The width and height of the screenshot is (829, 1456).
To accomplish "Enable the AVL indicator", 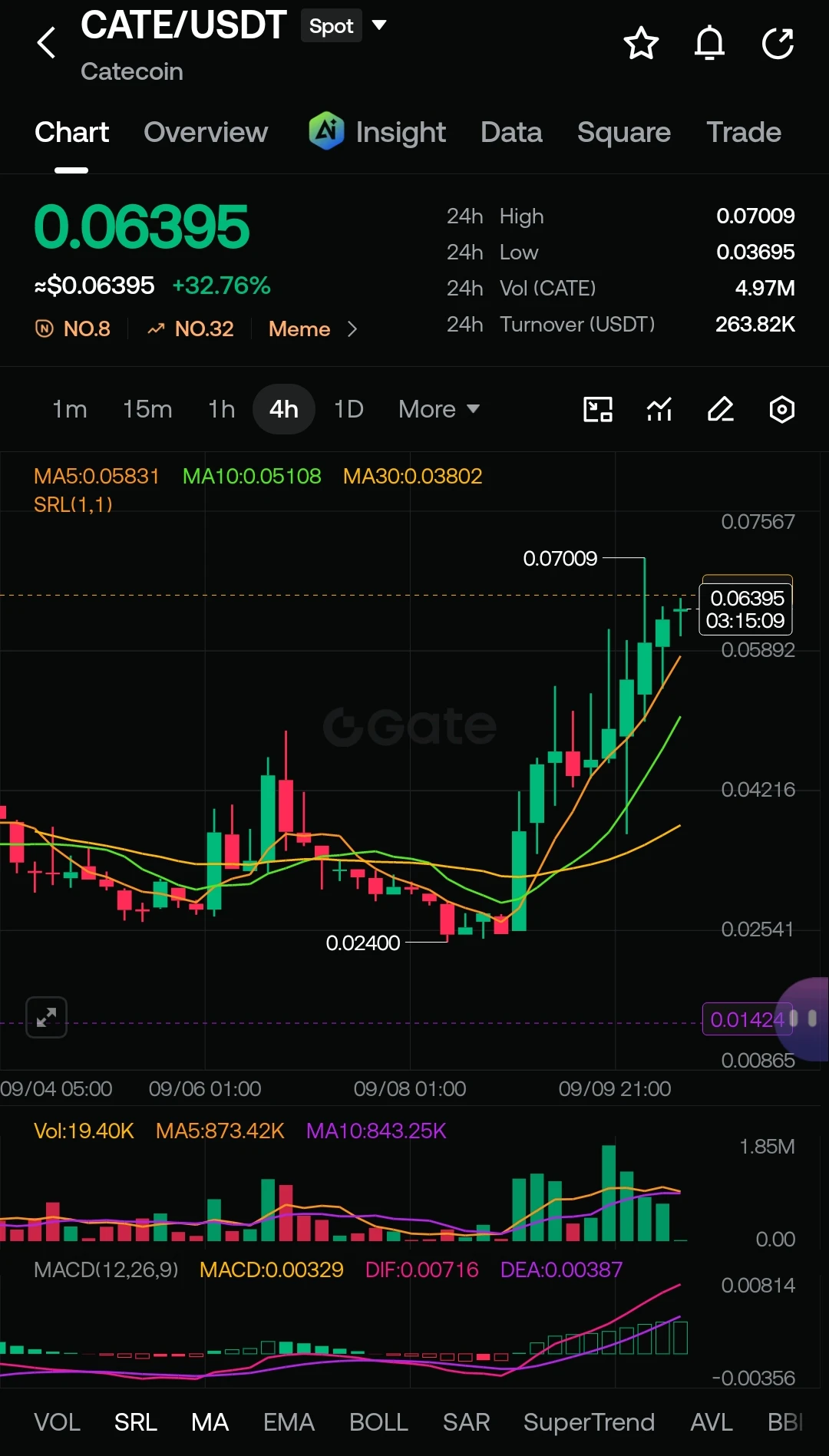I will 711,1422.
